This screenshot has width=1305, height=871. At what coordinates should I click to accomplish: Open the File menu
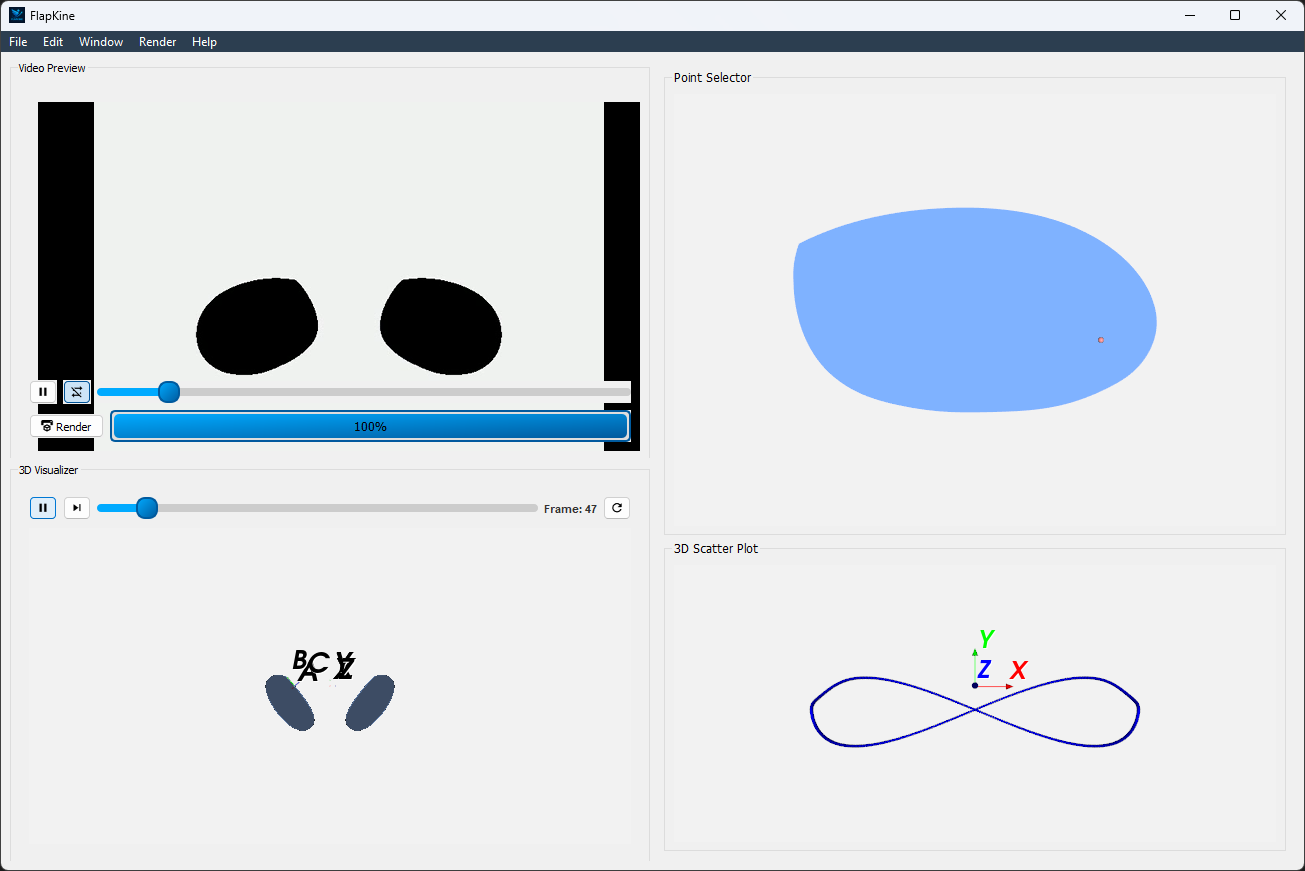18,42
